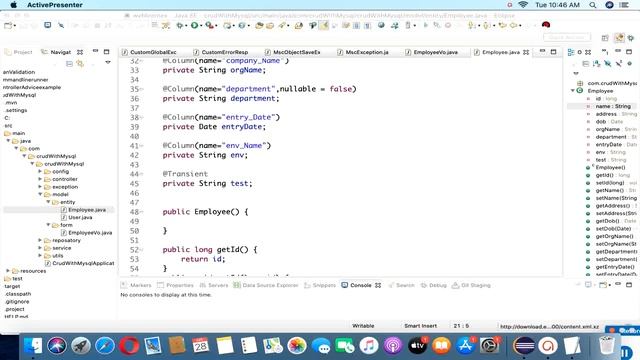Select the Java EE perspective icon
The width and height of the screenshot is (640, 360).
pyautogui.click(x=619, y=38)
